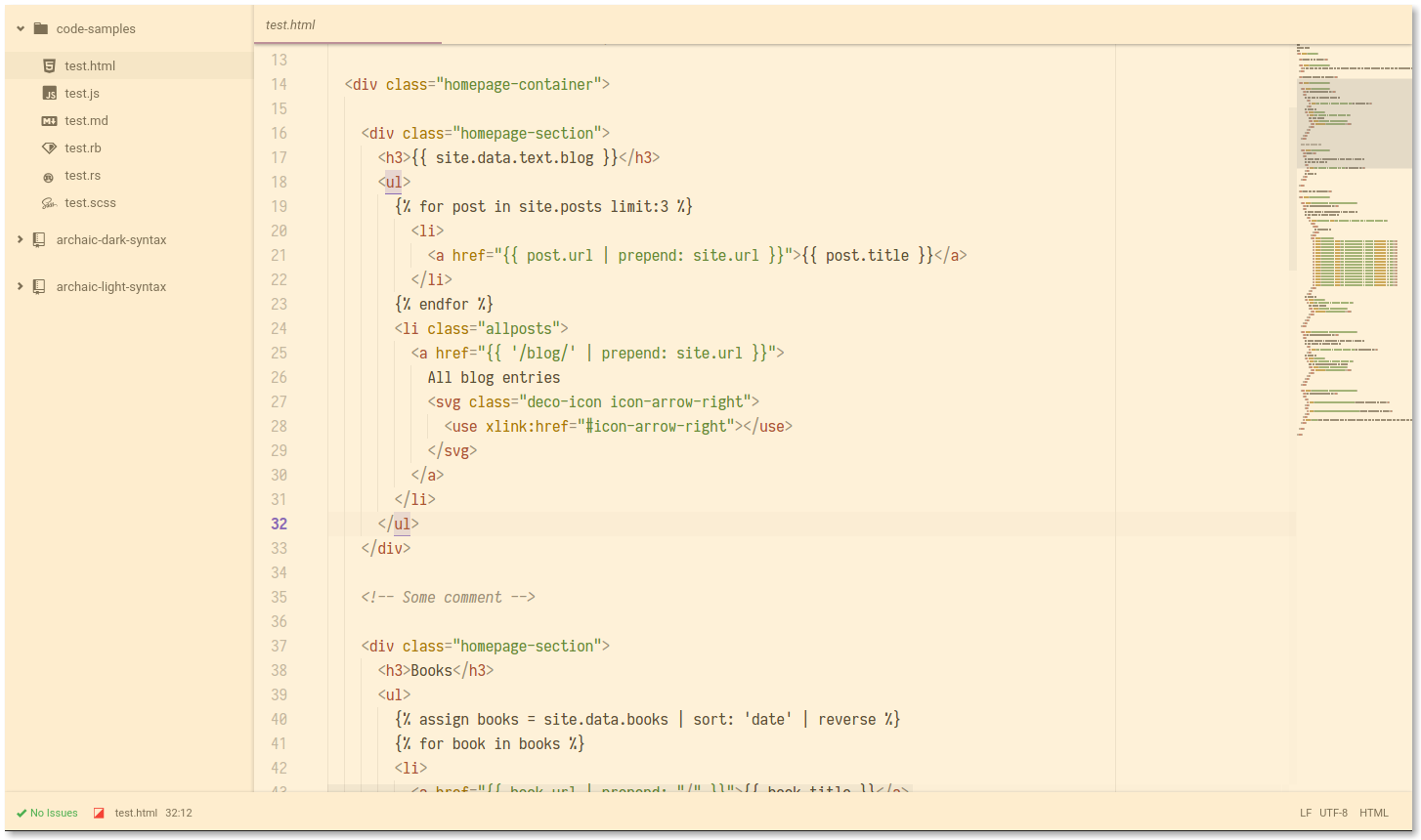Click 'All blog entries' text
The image size is (1421, 840).
pyautogui.click(x=494, y=377)
